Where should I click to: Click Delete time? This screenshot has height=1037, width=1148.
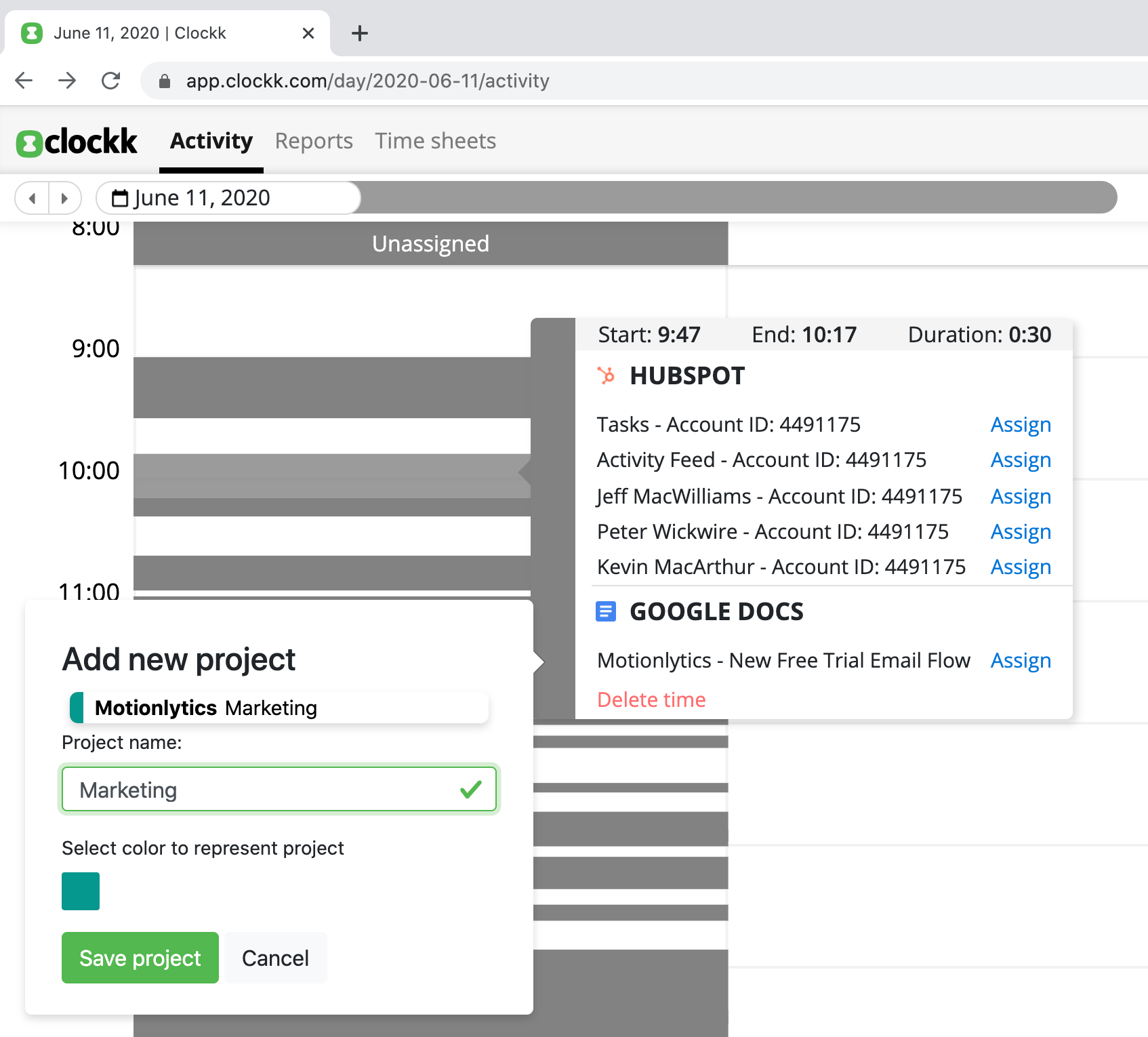(x=651, y=699)
